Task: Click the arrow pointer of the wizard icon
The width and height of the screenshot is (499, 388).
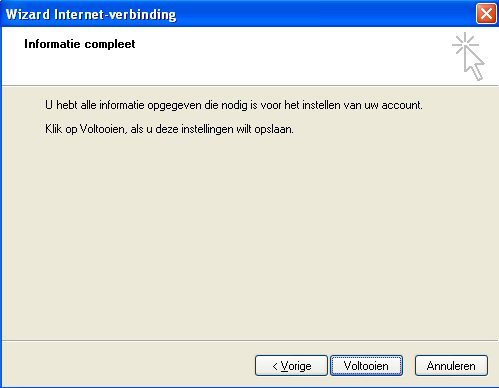Action: coord(474,63)
